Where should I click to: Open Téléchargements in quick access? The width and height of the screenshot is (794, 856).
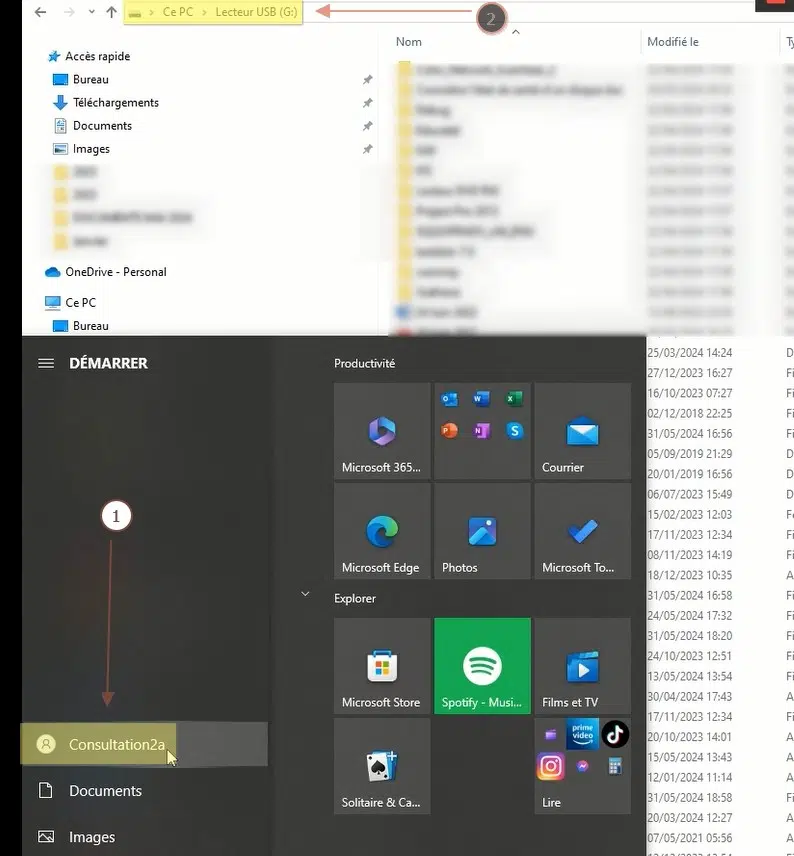coord(116,103)
